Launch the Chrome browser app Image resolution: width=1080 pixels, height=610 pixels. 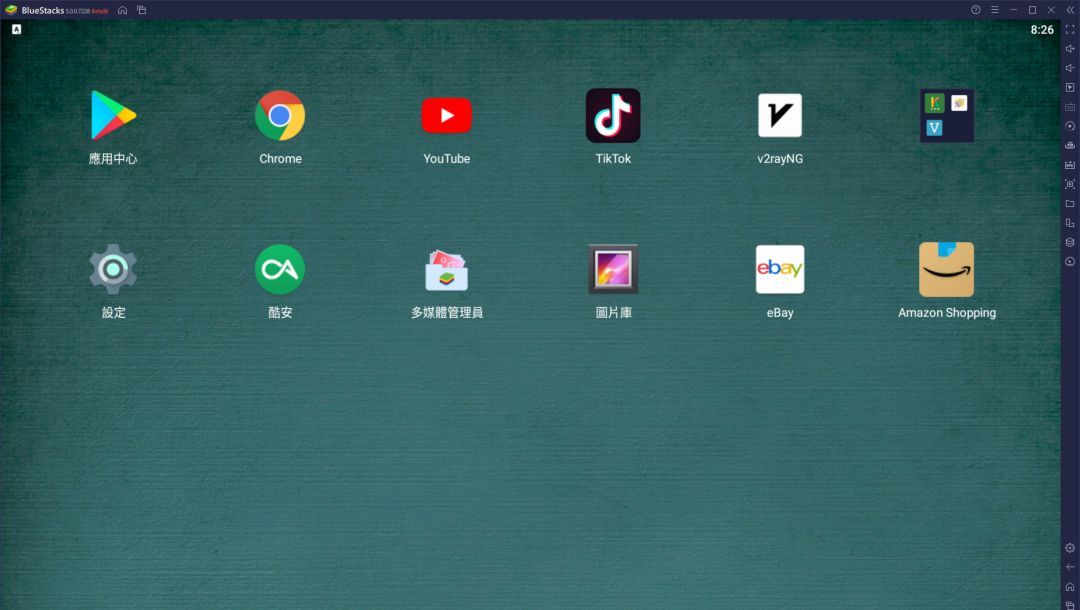pos(280,116)
